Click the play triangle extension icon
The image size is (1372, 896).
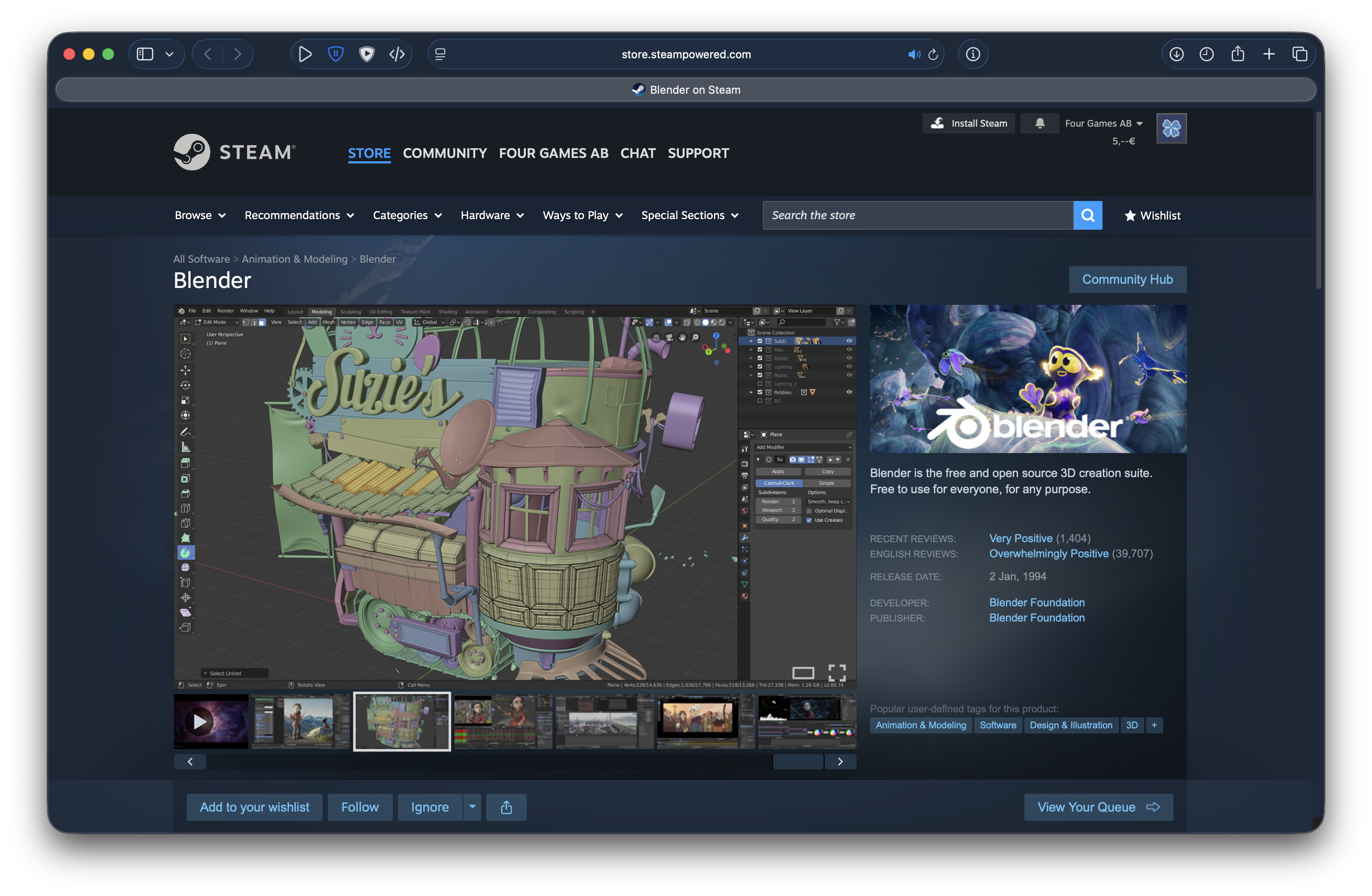pos(305,54)
